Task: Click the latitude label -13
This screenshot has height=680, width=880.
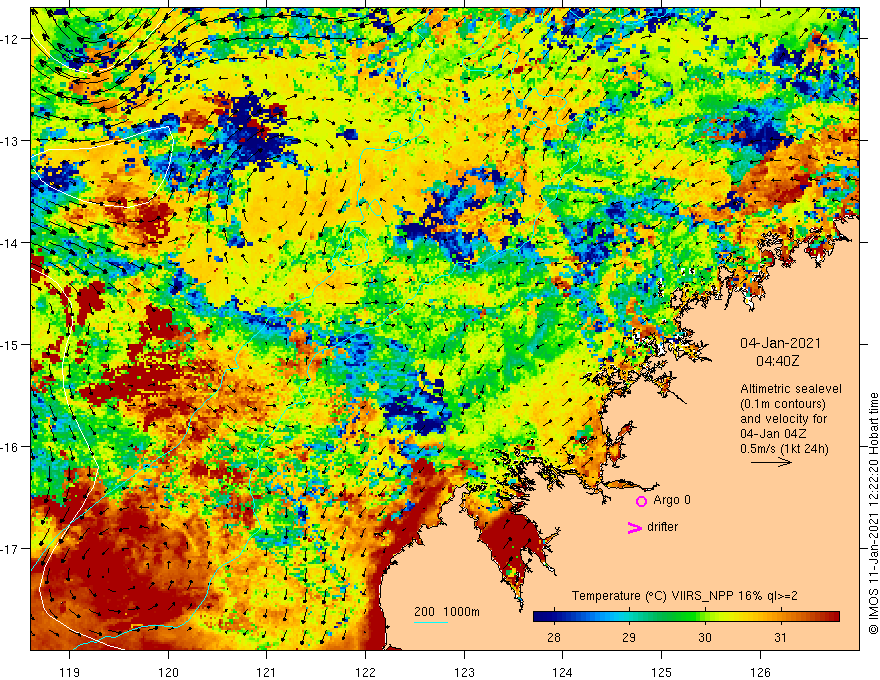Action: coord(11,141)
